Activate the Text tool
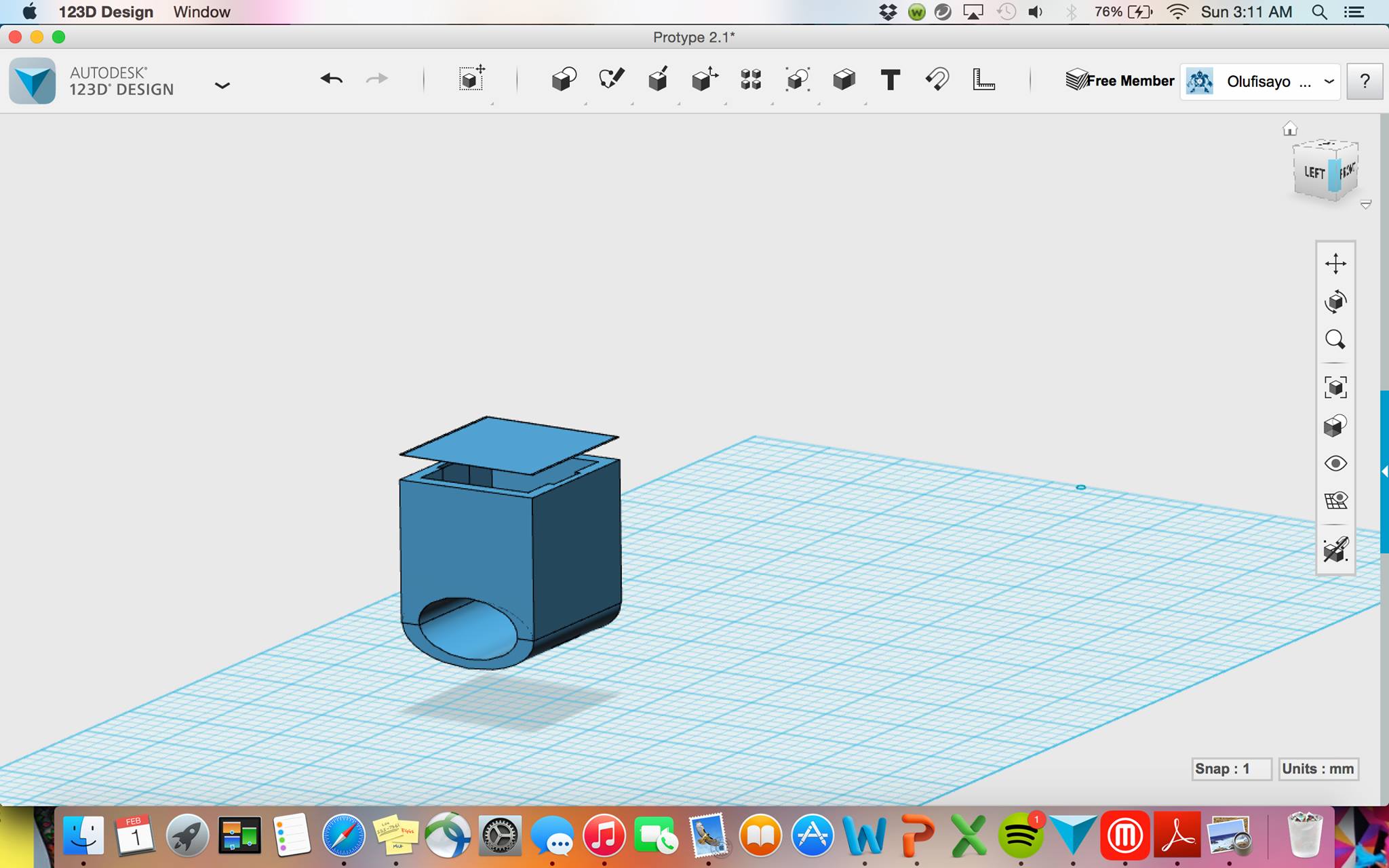 (x=890, y=80)
